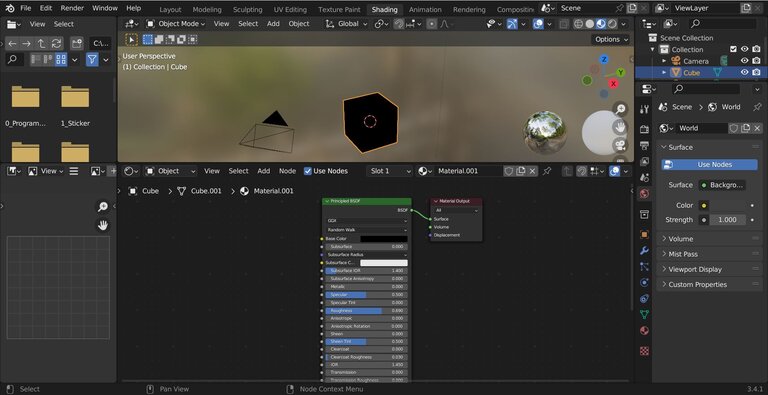Expand Custom Properties panel
Screen dimensions: 768x395
[x=697, y=284]
